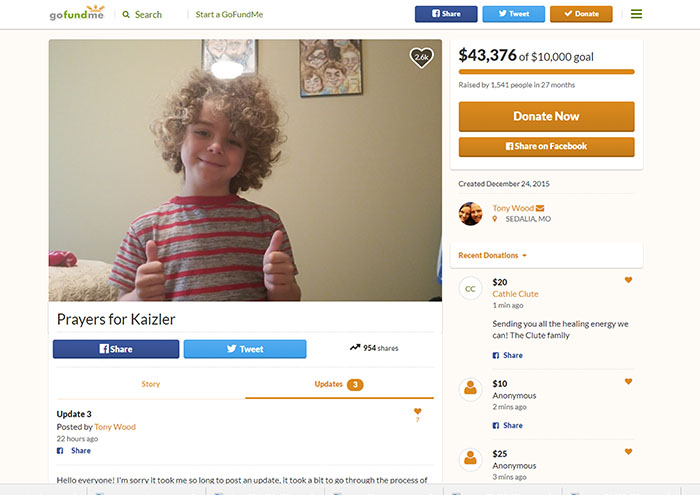Click Share on Facebook button
The width and height of the screenshot is (700, 495).
pyautogui.click(x=546, y=146)
